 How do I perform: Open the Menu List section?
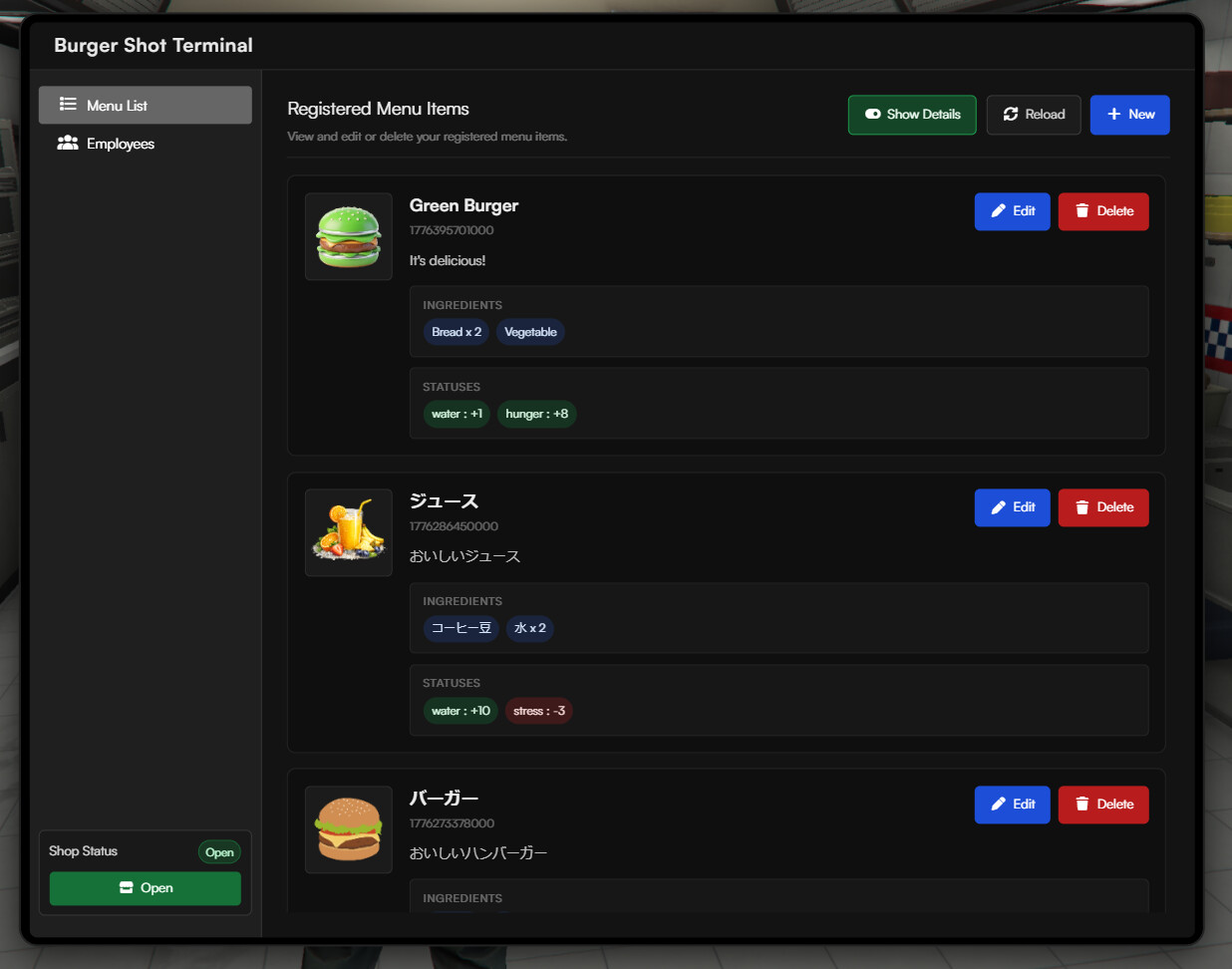click(x=145, y=105)
